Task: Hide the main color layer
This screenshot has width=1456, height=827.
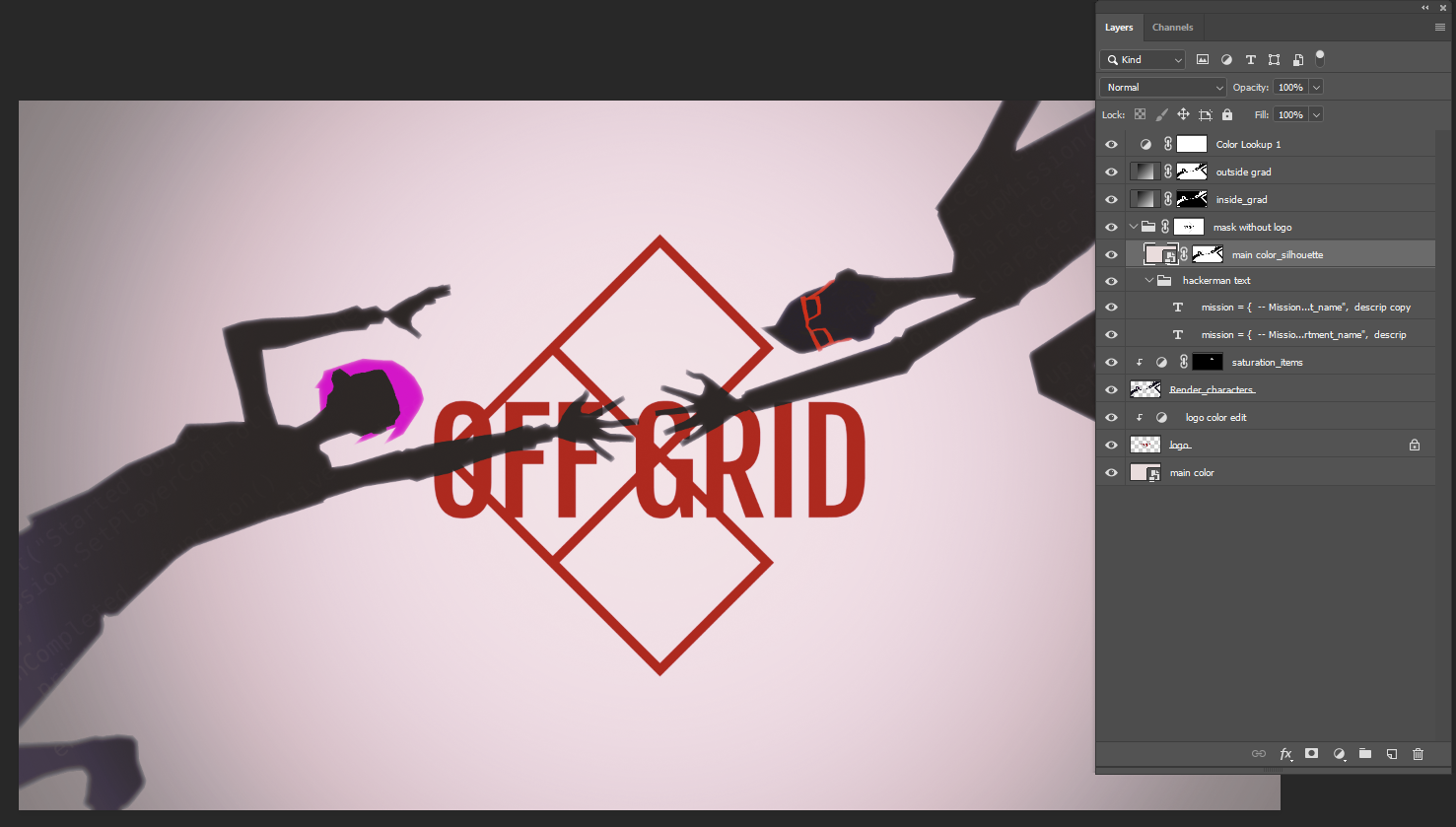Action: [1112, 472]
